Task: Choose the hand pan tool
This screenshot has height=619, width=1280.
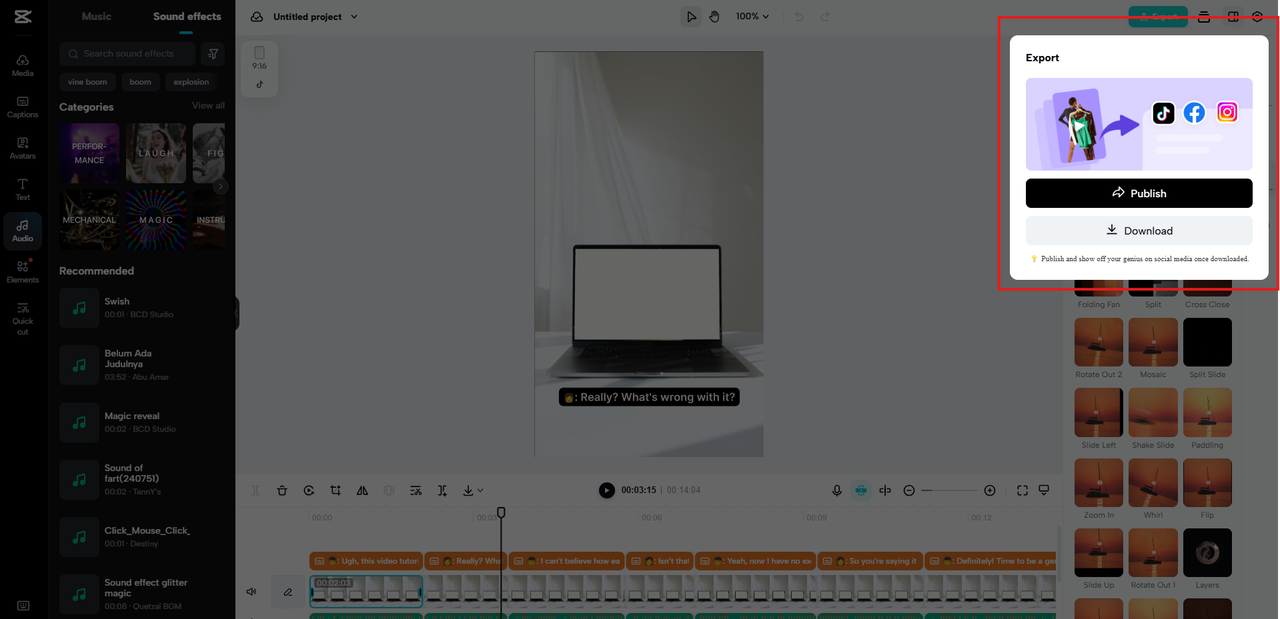Action: pyautogui.click(x=714, y=17)
